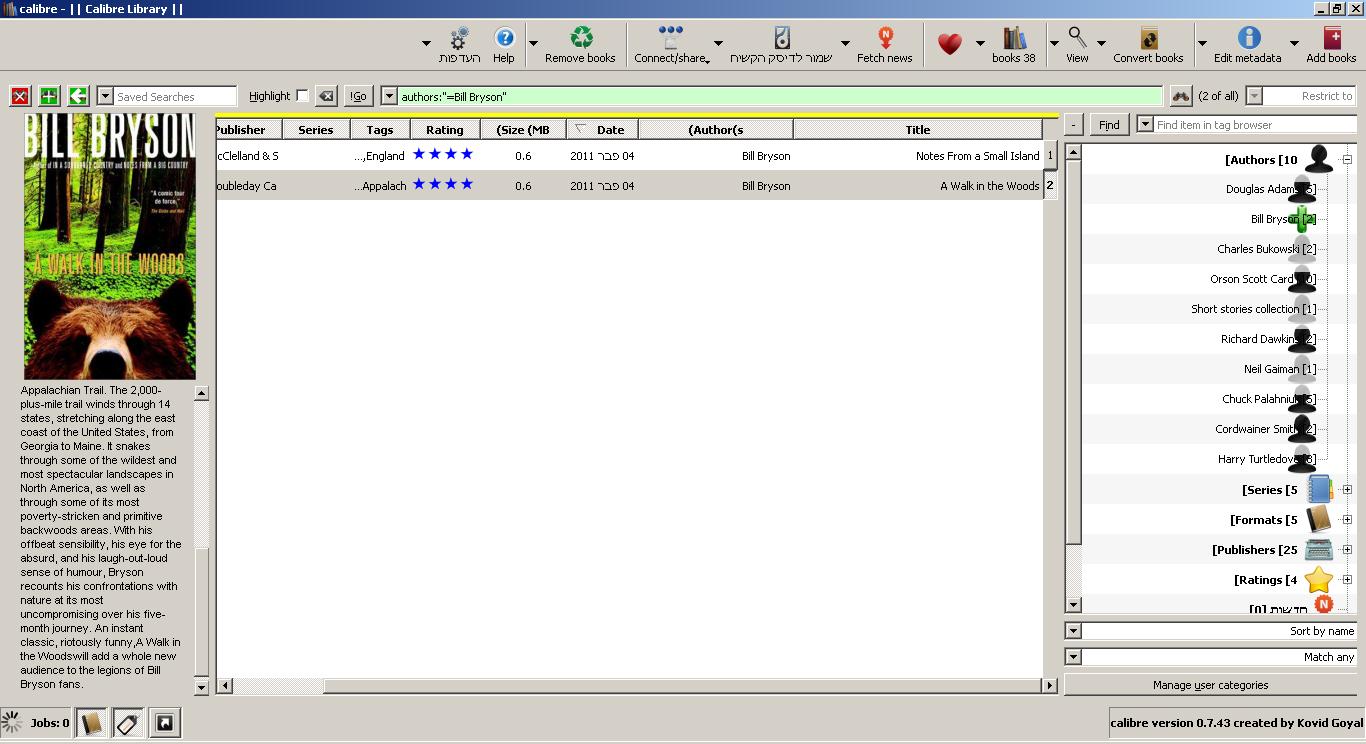Click the red heart donate icon
Image resolution: width=1366 pixels, height=744 pixels.
point(950,43)
